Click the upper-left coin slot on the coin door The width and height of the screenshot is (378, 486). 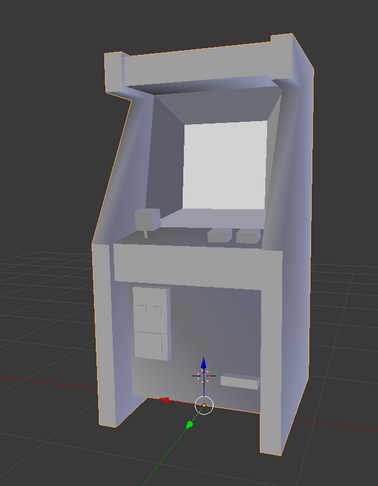point(142,310)
